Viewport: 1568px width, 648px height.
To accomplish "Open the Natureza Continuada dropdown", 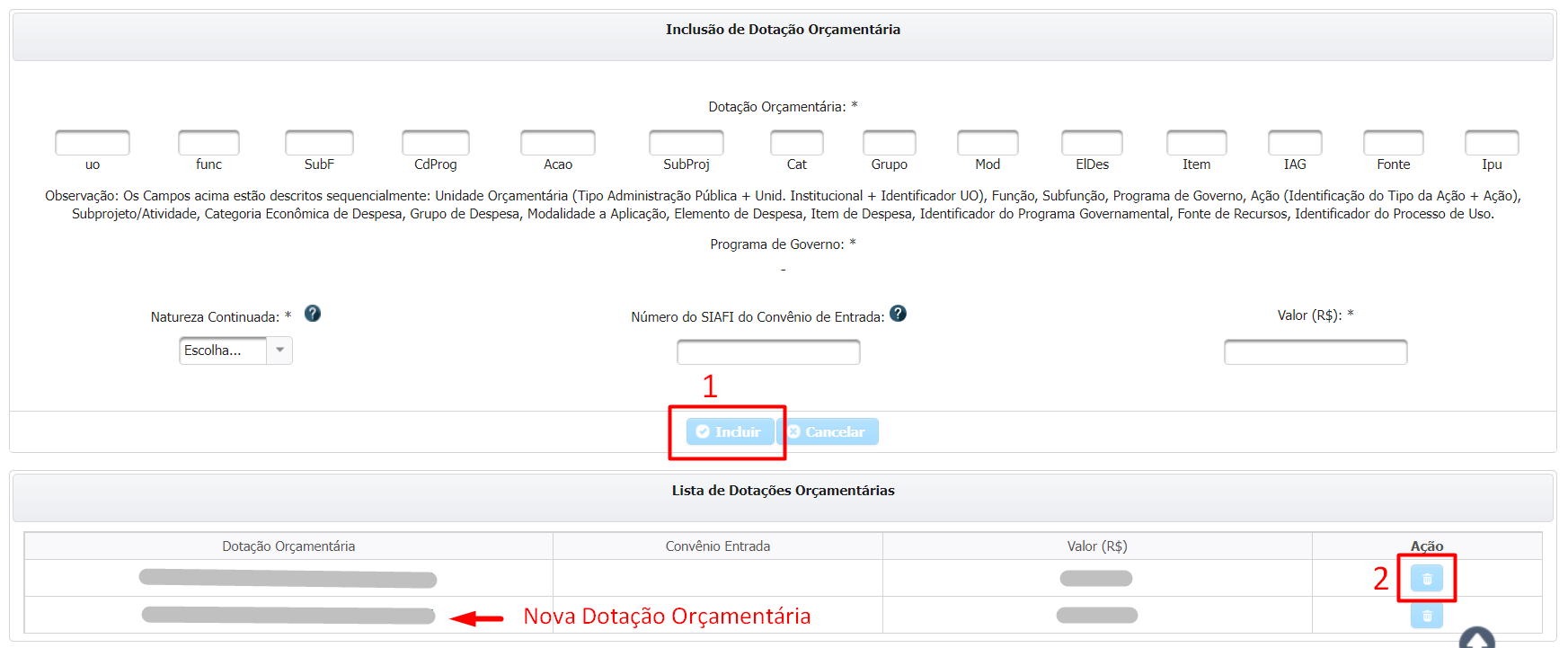I will [235, 351].
